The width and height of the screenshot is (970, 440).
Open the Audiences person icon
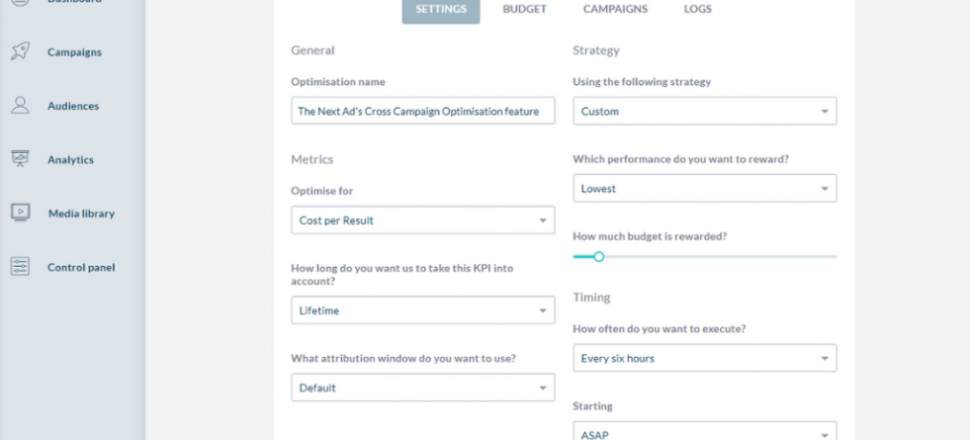click(20, 105)
